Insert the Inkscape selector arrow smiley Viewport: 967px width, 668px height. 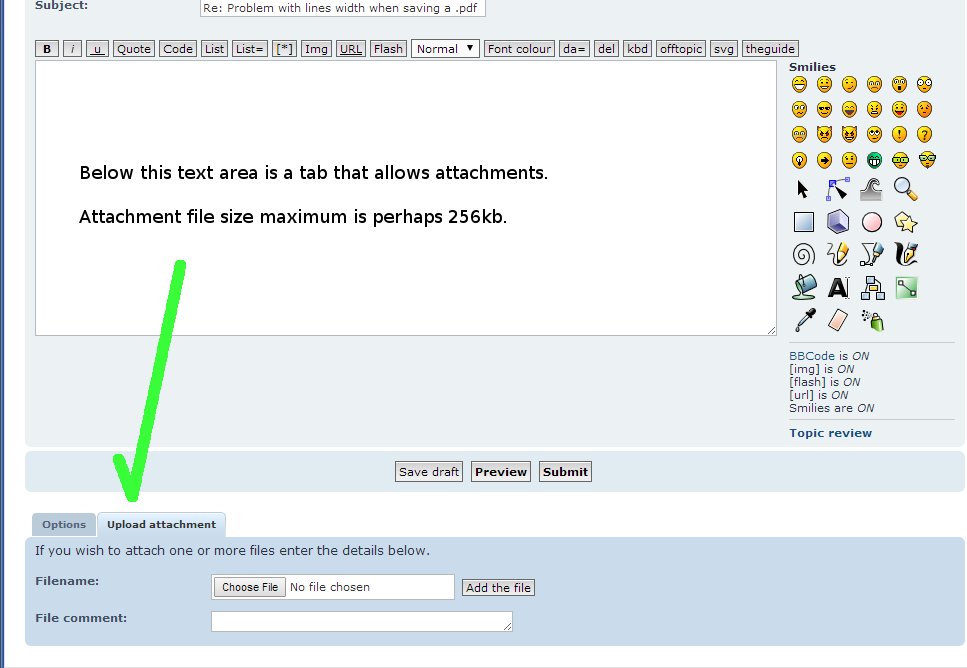pyautogui.click(x=802, y=190)
